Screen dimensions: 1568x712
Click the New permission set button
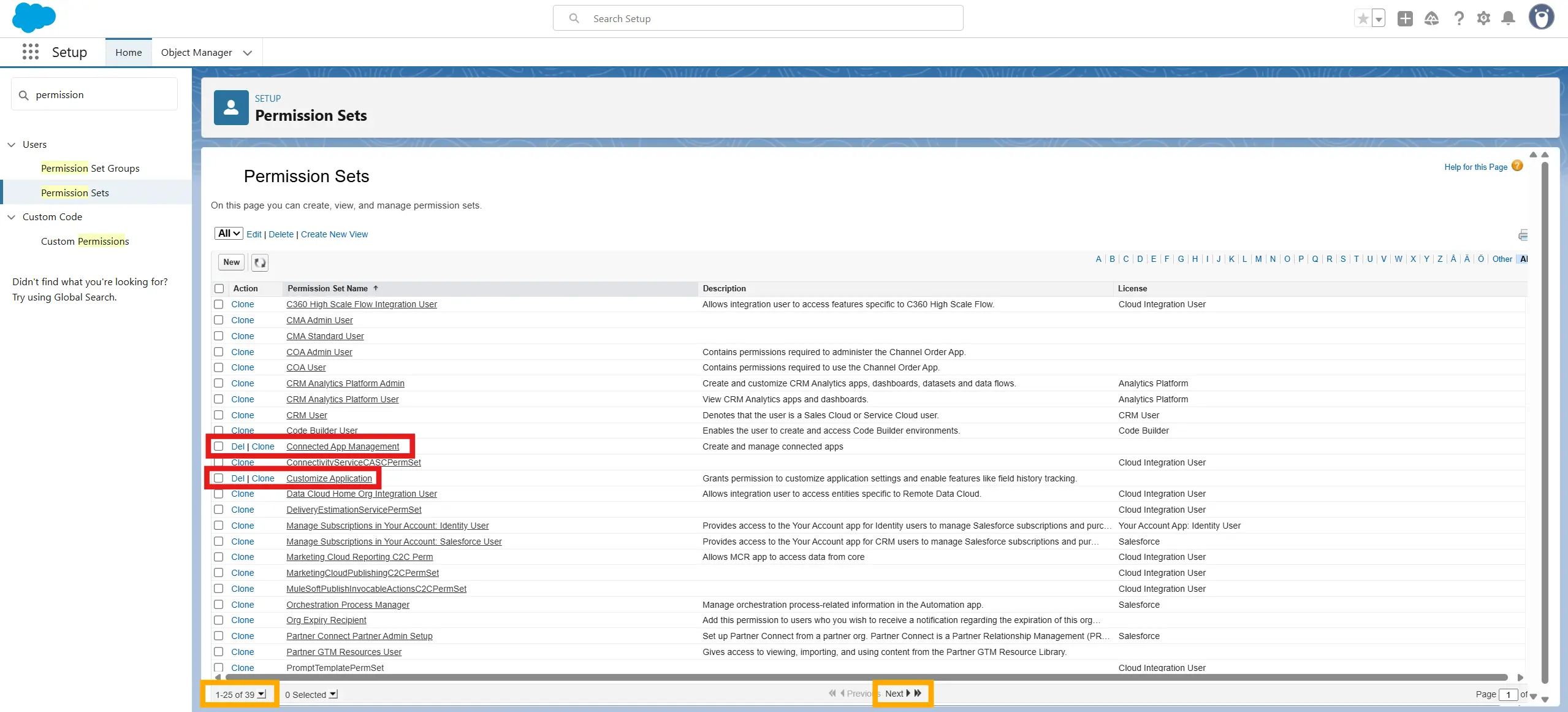(231, 262)
